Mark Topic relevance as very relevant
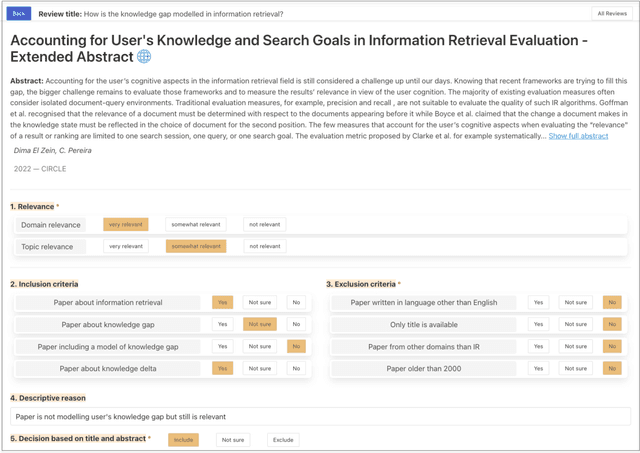The width and height of the screenshot is (640, 453). [x=126, y=246]
